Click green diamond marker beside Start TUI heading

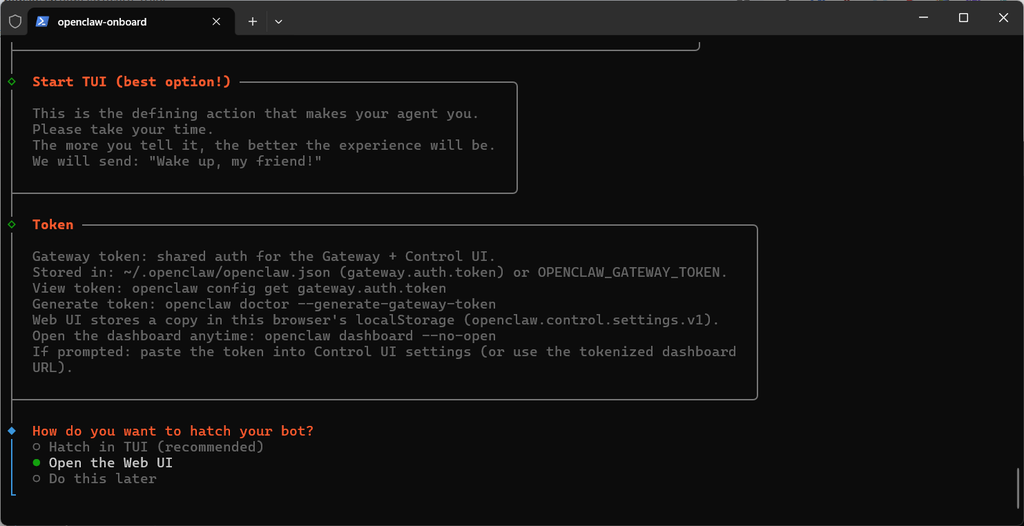(11, 82)
